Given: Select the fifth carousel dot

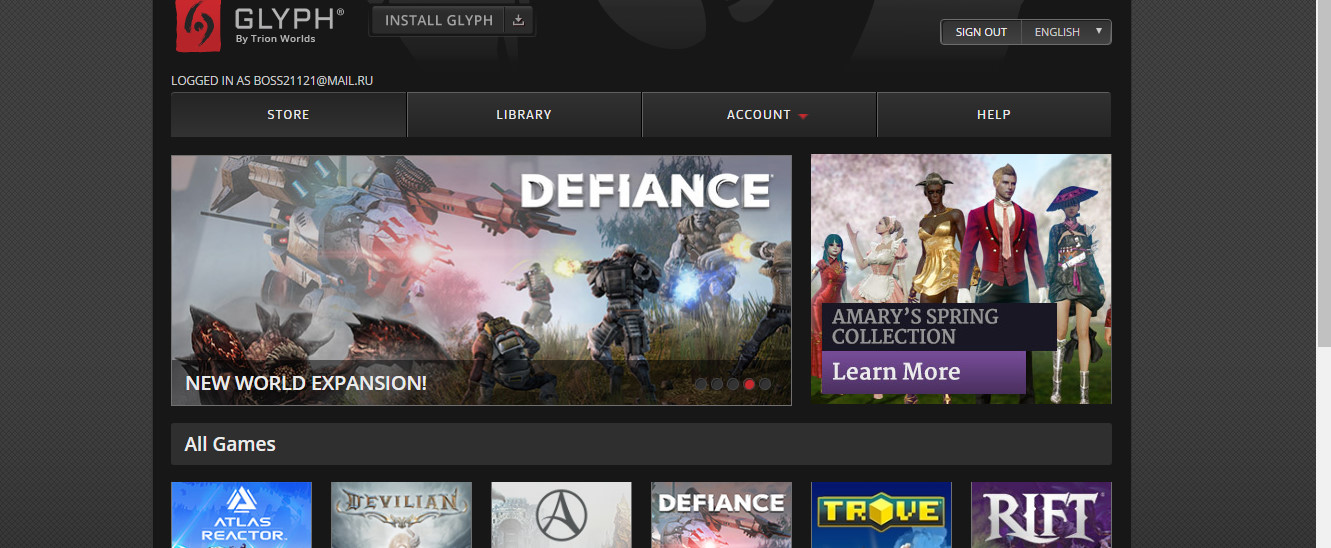Looking at the screenshot, I should coord(765,384).
